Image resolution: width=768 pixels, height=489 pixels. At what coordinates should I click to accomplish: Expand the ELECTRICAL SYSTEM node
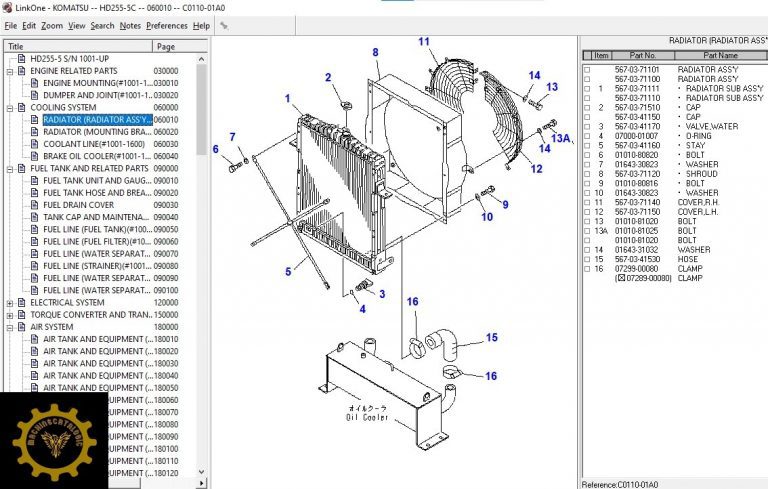[x=10, y=303]
